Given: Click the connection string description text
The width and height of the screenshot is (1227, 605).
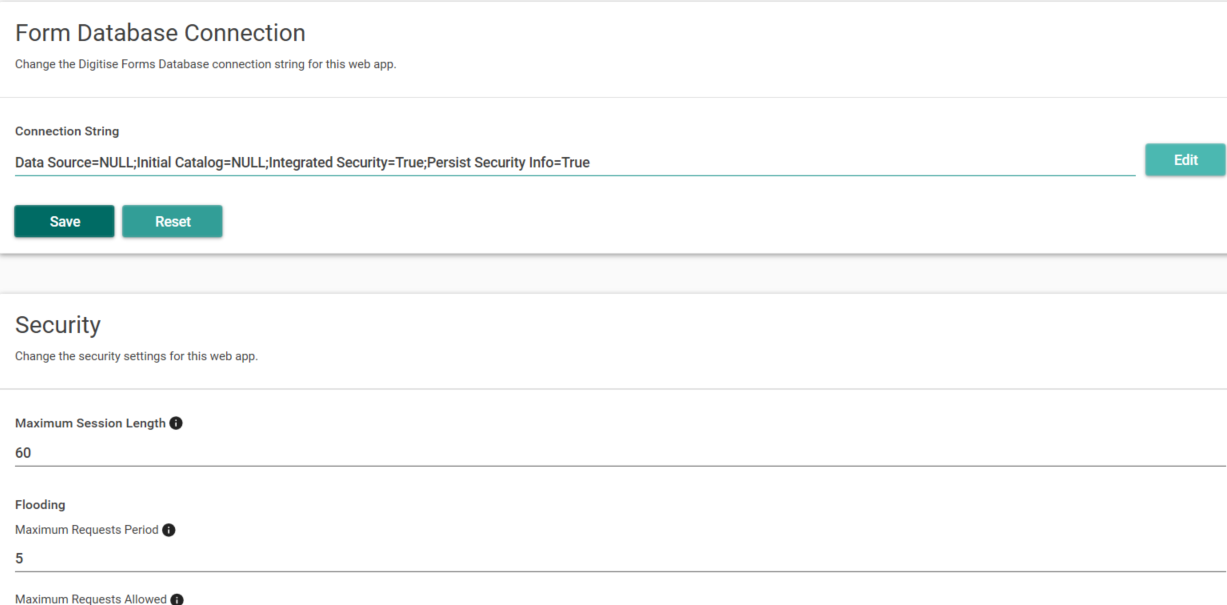Looking at the screenshot, I should point(203,63).
